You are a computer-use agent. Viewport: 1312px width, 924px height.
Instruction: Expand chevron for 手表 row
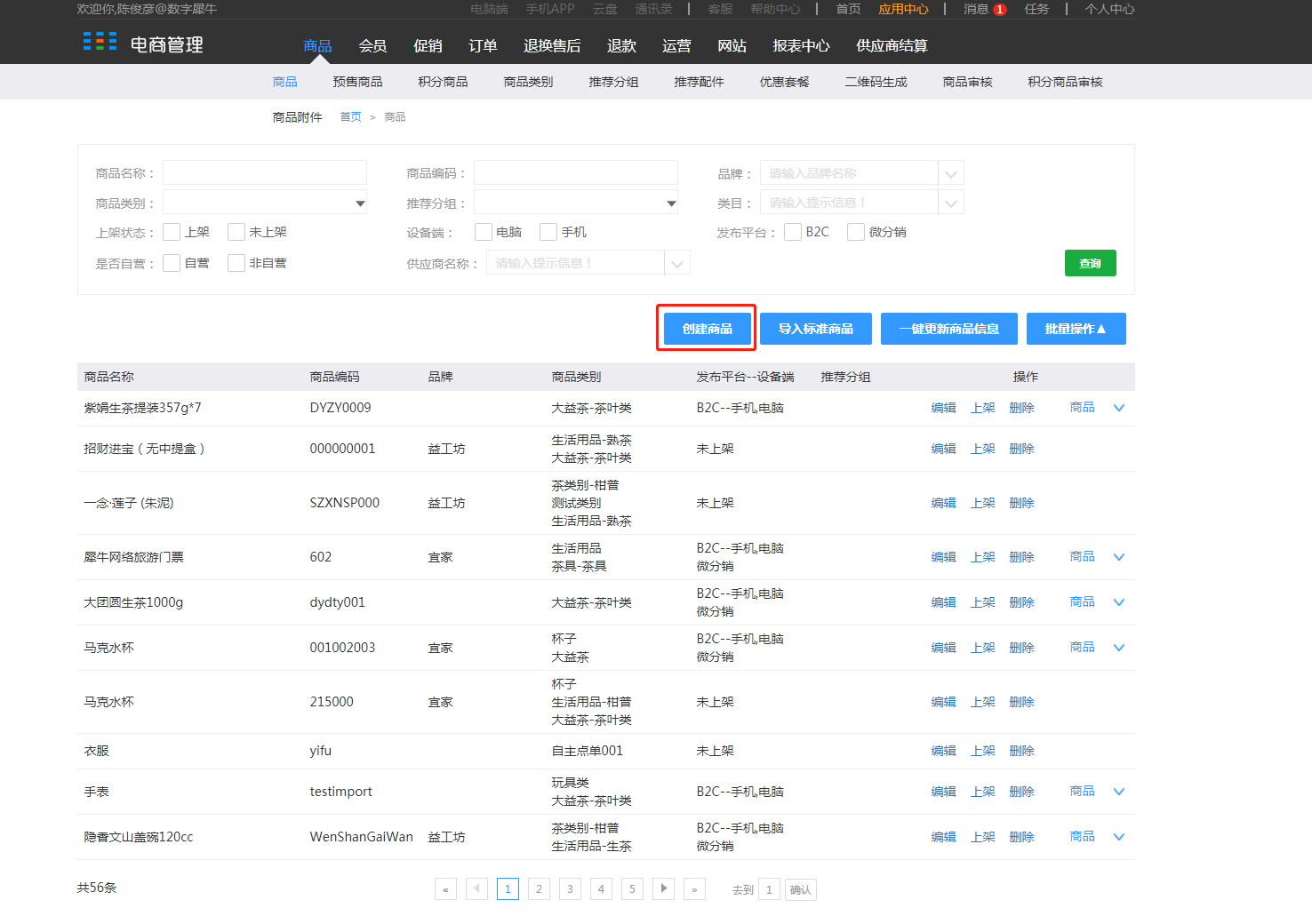point(1119,792)
